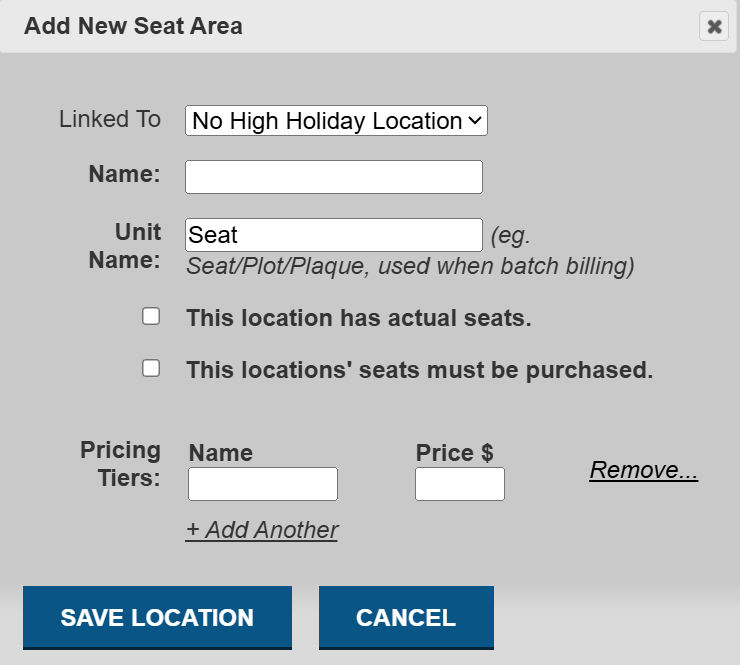Click the Price $ column heading
Viewport: 740px width, 665px height.
click(455, 452)
